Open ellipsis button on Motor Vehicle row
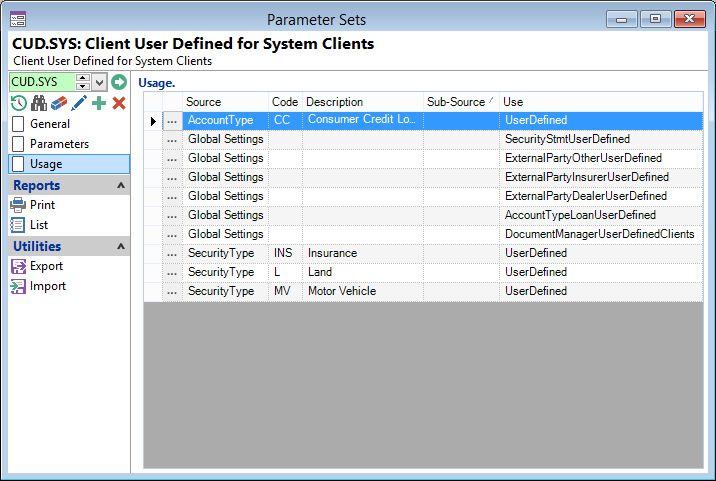716x481 pixels. pyautogui.click(x=172, y=292)
